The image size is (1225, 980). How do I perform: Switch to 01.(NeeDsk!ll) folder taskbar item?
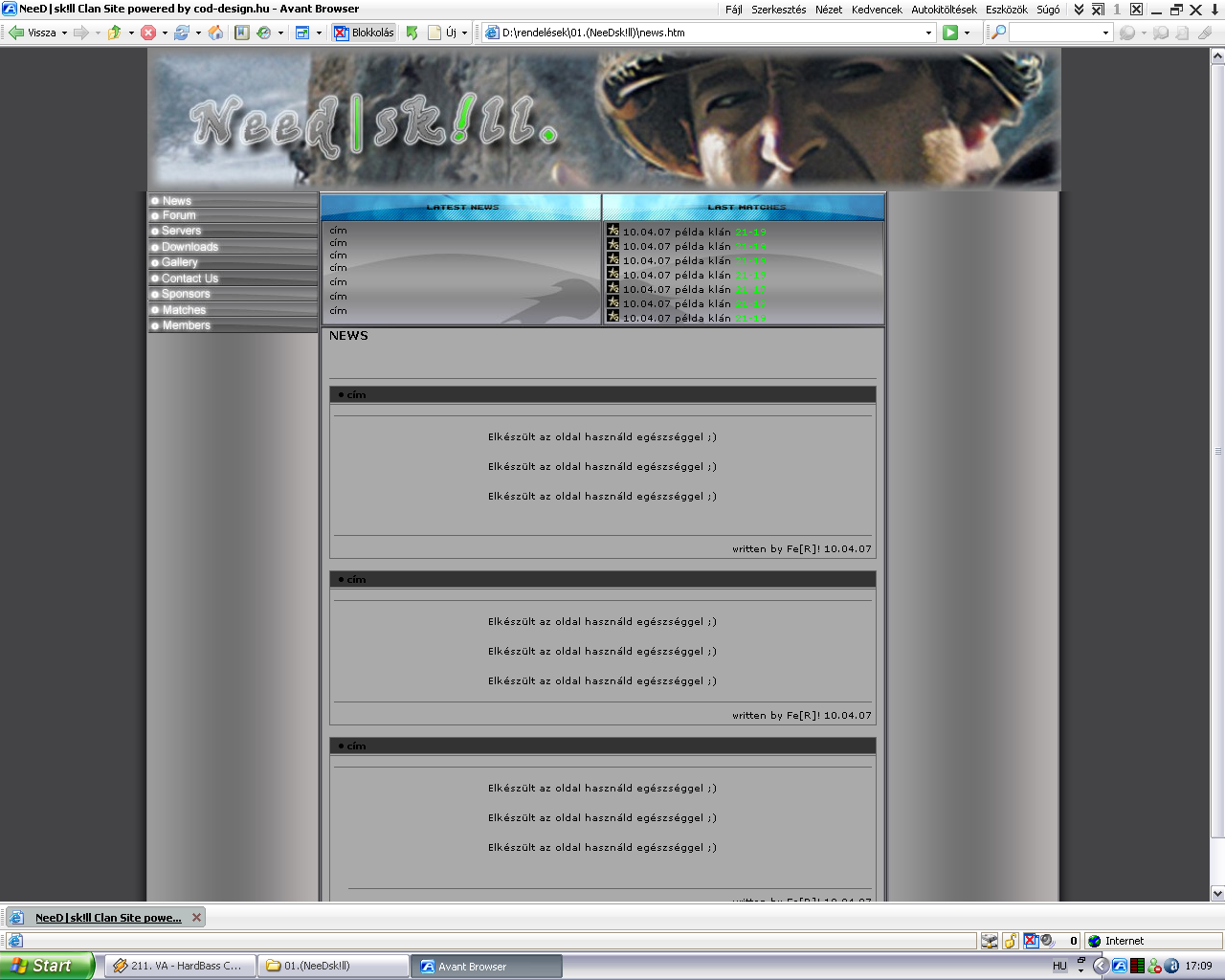click(333, 966)
